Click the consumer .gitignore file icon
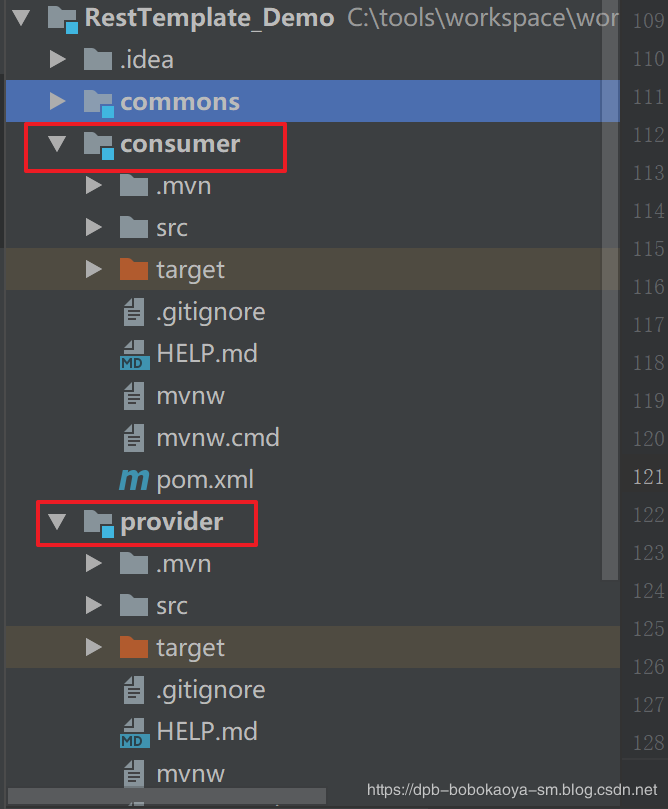 pyautogui.click(x=133, y=312)
